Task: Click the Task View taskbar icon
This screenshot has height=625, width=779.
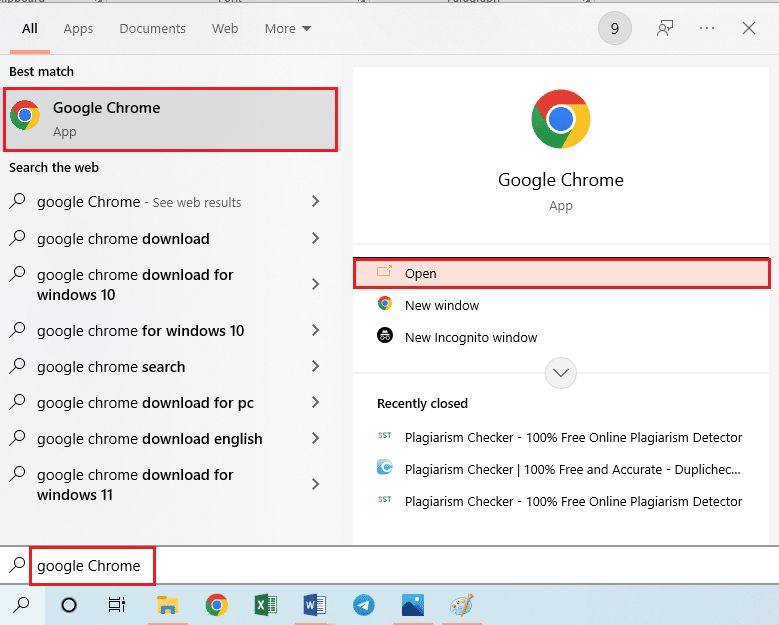Action: click(117, 605)
